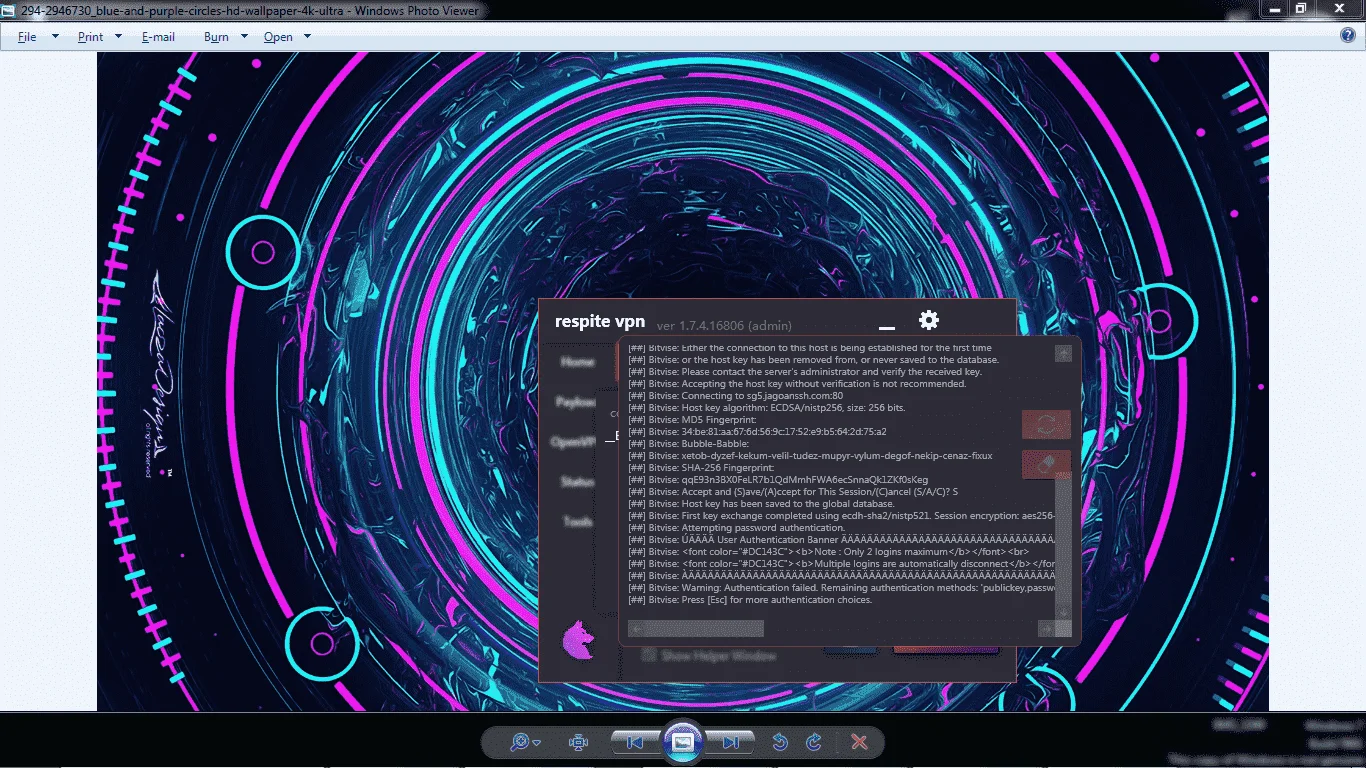This screenshot has width=1366, height=768.
Task: Switch to the Home tab in respite vpn
Action: 577,362
